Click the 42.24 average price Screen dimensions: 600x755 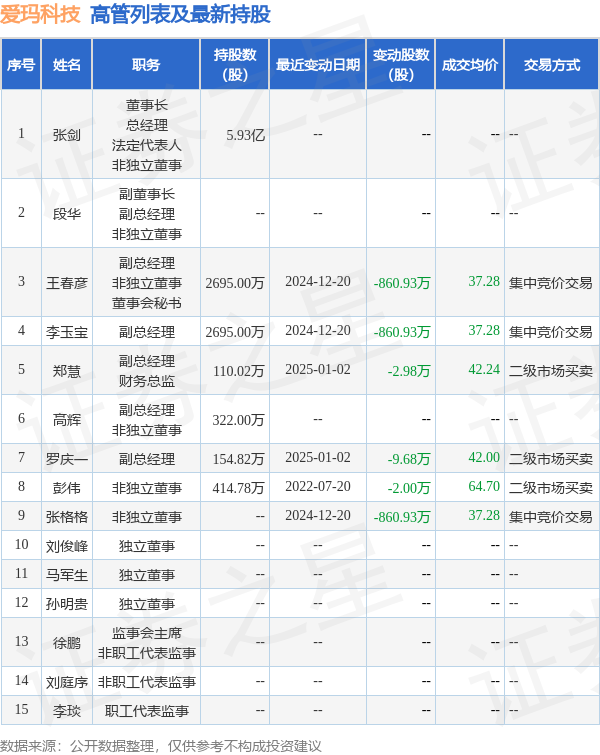click(x=484, y=369)
